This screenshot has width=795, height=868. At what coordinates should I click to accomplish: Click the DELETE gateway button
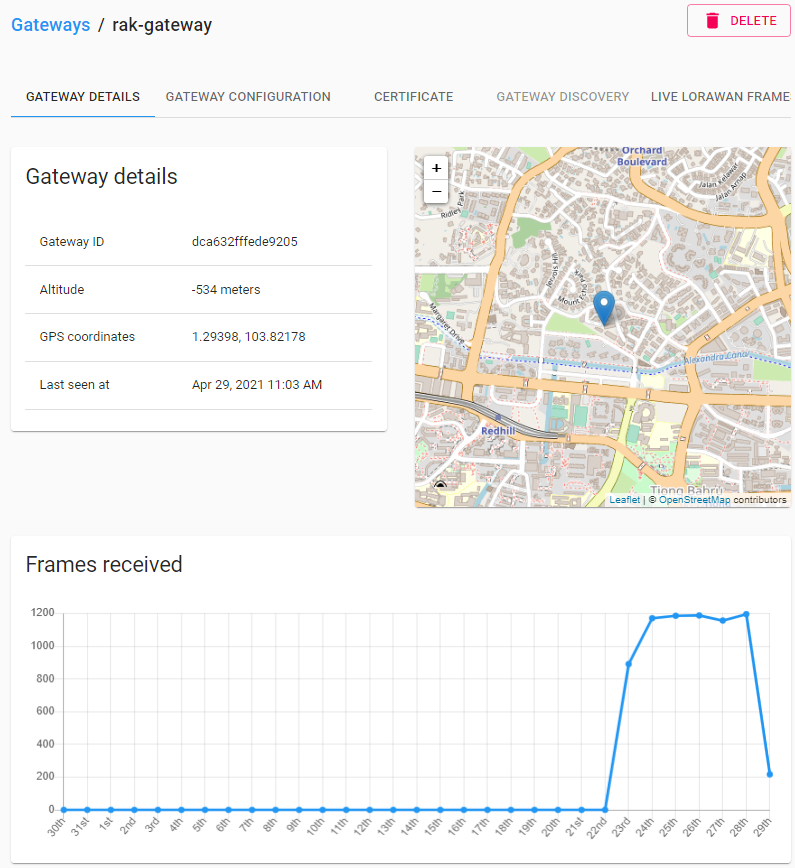pos(739,21)
